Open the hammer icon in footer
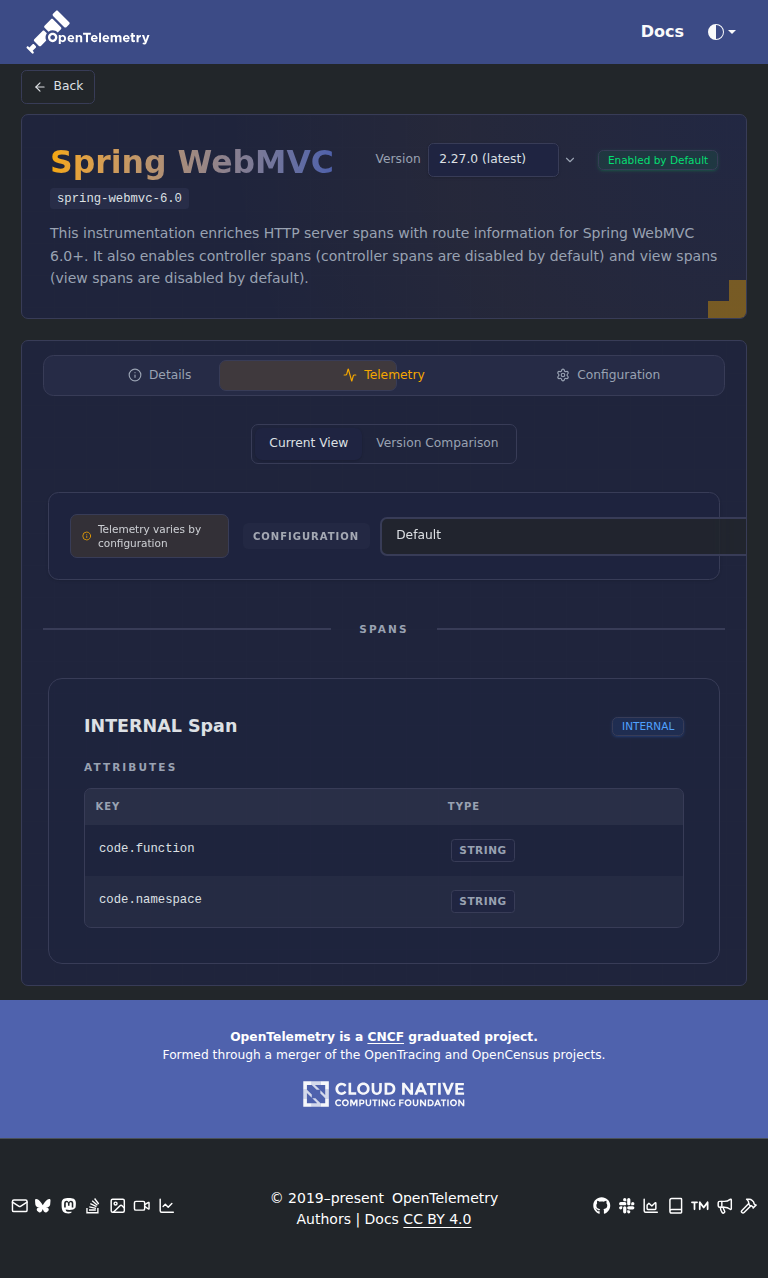The height and width of the screenshot is (1278, 768). point(748,1206)
